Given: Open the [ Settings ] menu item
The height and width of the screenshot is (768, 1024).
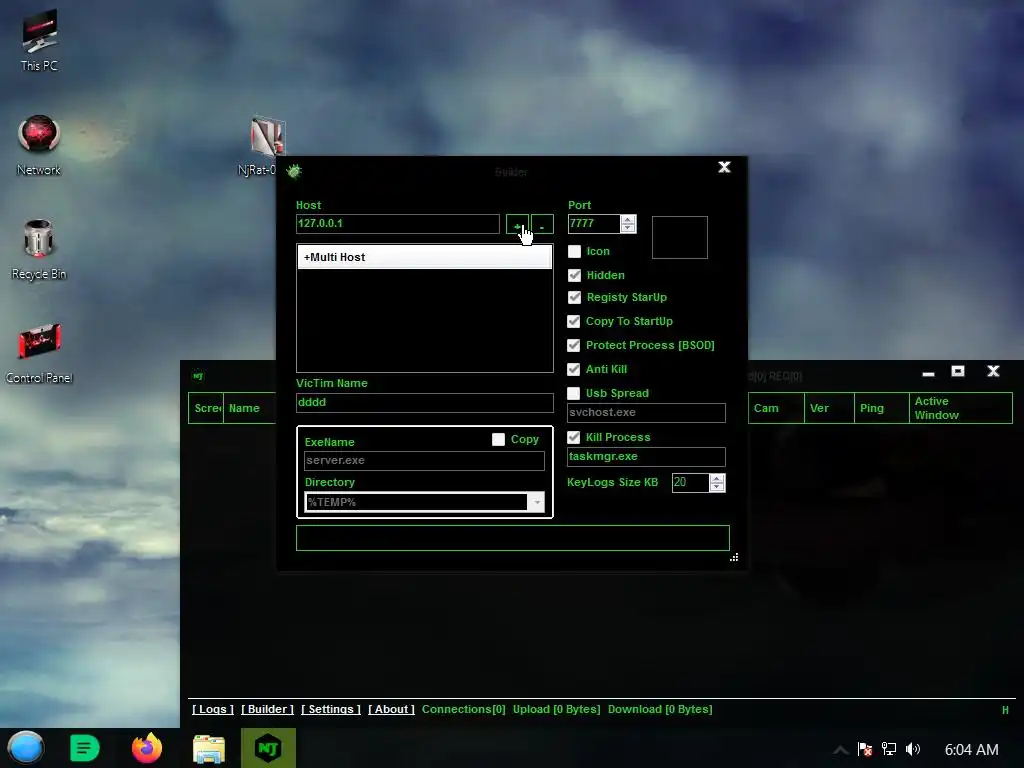Looking at the screenshot, I should tap(331, 709).
